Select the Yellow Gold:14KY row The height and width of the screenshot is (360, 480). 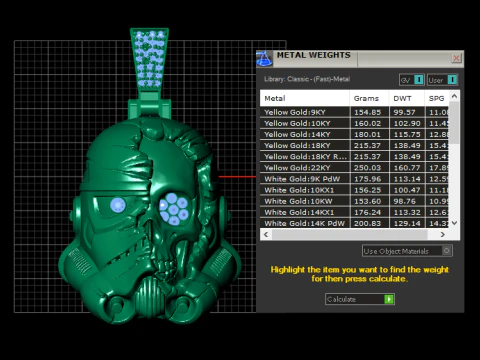tap(354, 134)
